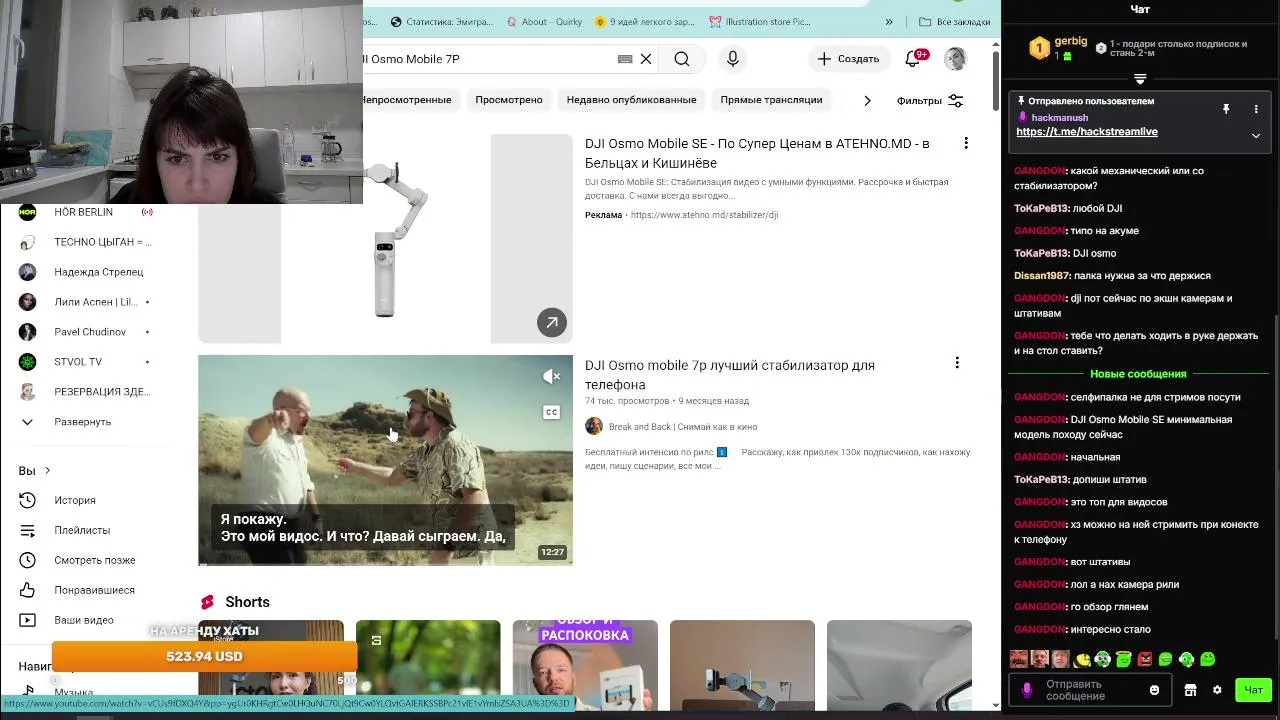
Task: Open the 9 идей легкого зар... bookmark
Action: [x=645, y=22]
